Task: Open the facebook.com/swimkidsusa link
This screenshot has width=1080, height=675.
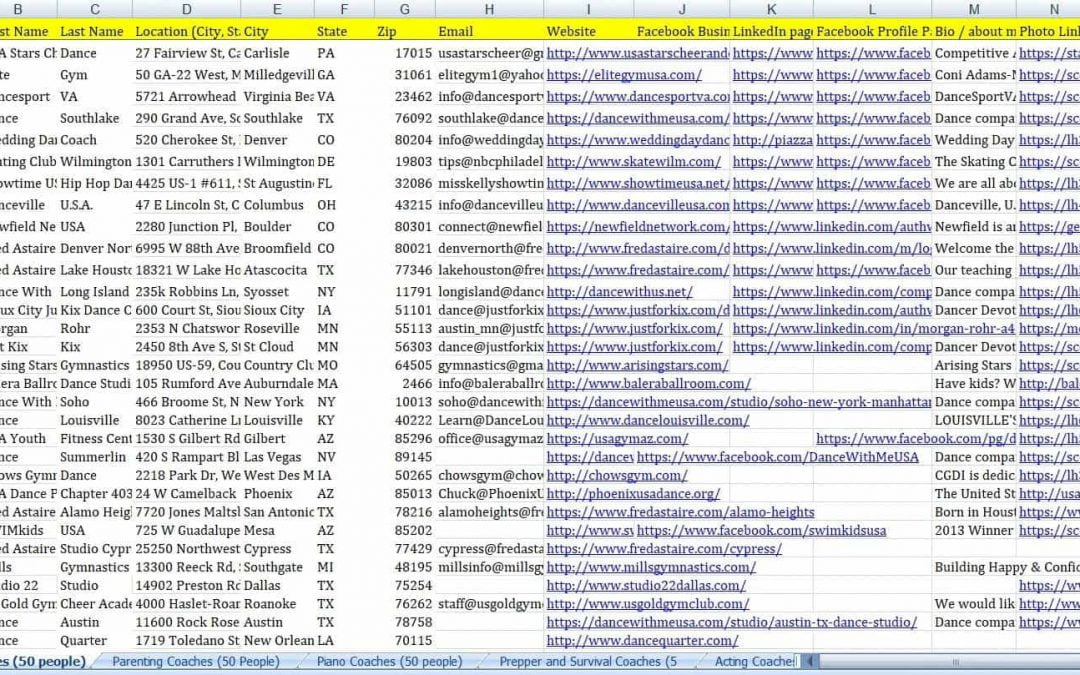Action: [761, 530]
